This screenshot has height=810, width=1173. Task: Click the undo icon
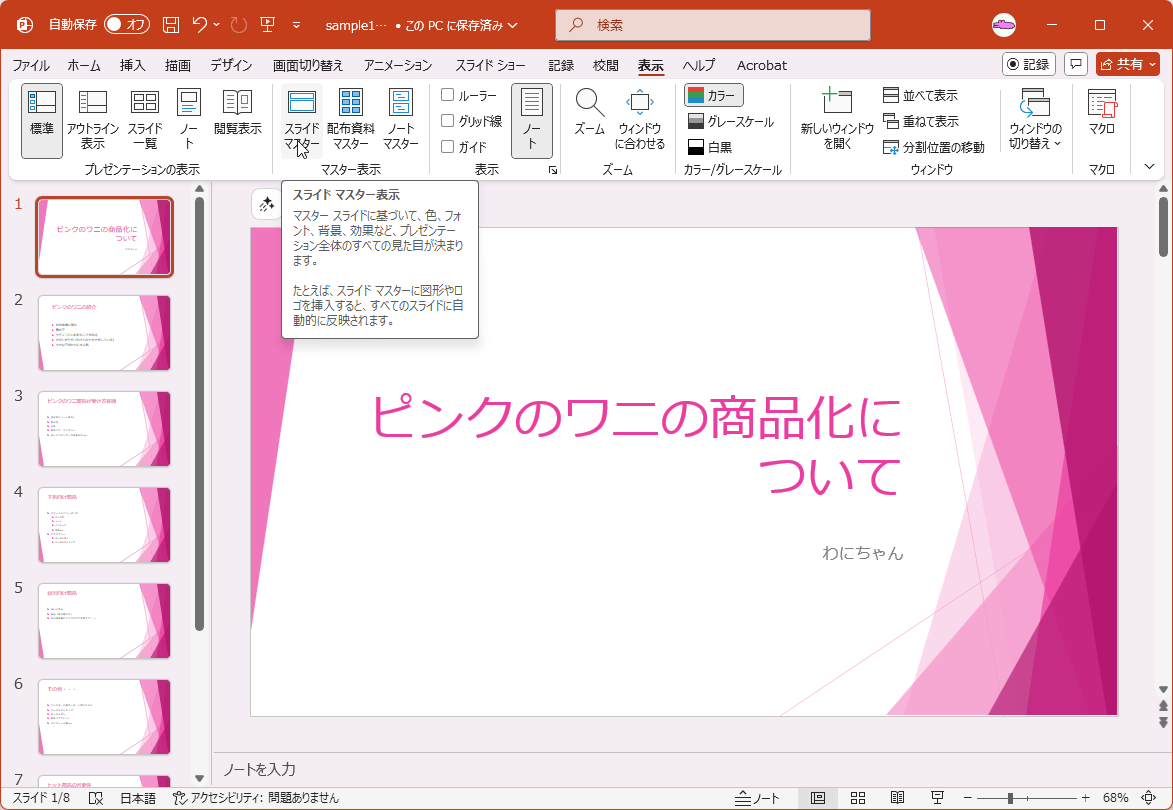point(200,25)
